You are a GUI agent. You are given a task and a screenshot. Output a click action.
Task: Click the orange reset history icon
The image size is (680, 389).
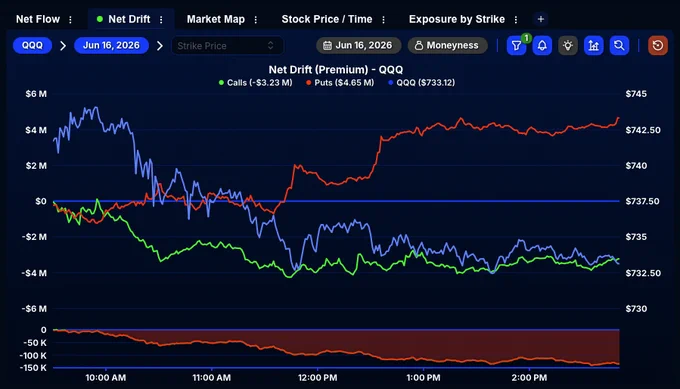click(x=658, y=46)
